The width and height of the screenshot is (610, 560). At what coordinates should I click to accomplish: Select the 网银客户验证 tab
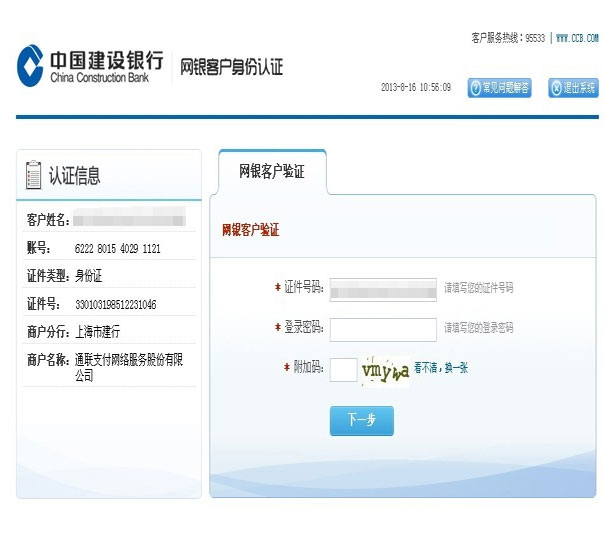[x=272, y=171]
